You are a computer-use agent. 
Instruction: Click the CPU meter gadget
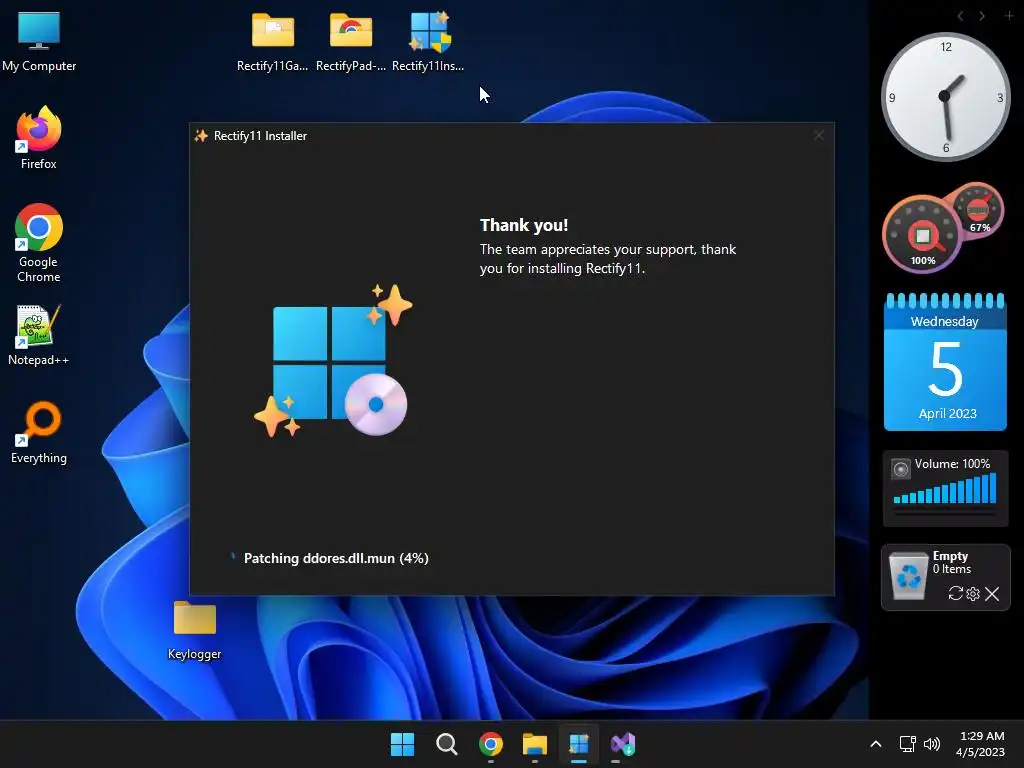pyautogui.click(x=922, y=234)
